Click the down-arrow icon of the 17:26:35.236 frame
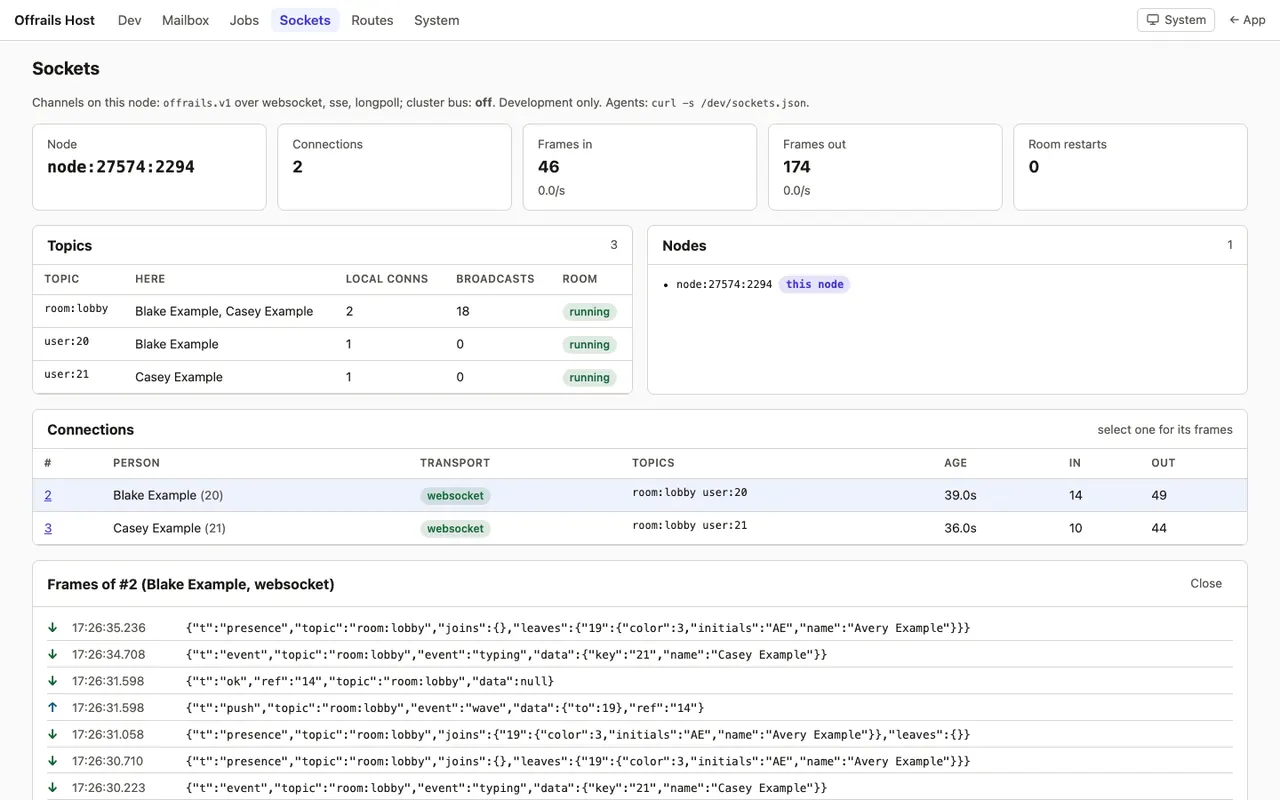This screenshot has width=1280, height=800. click(x=52, y=628)
